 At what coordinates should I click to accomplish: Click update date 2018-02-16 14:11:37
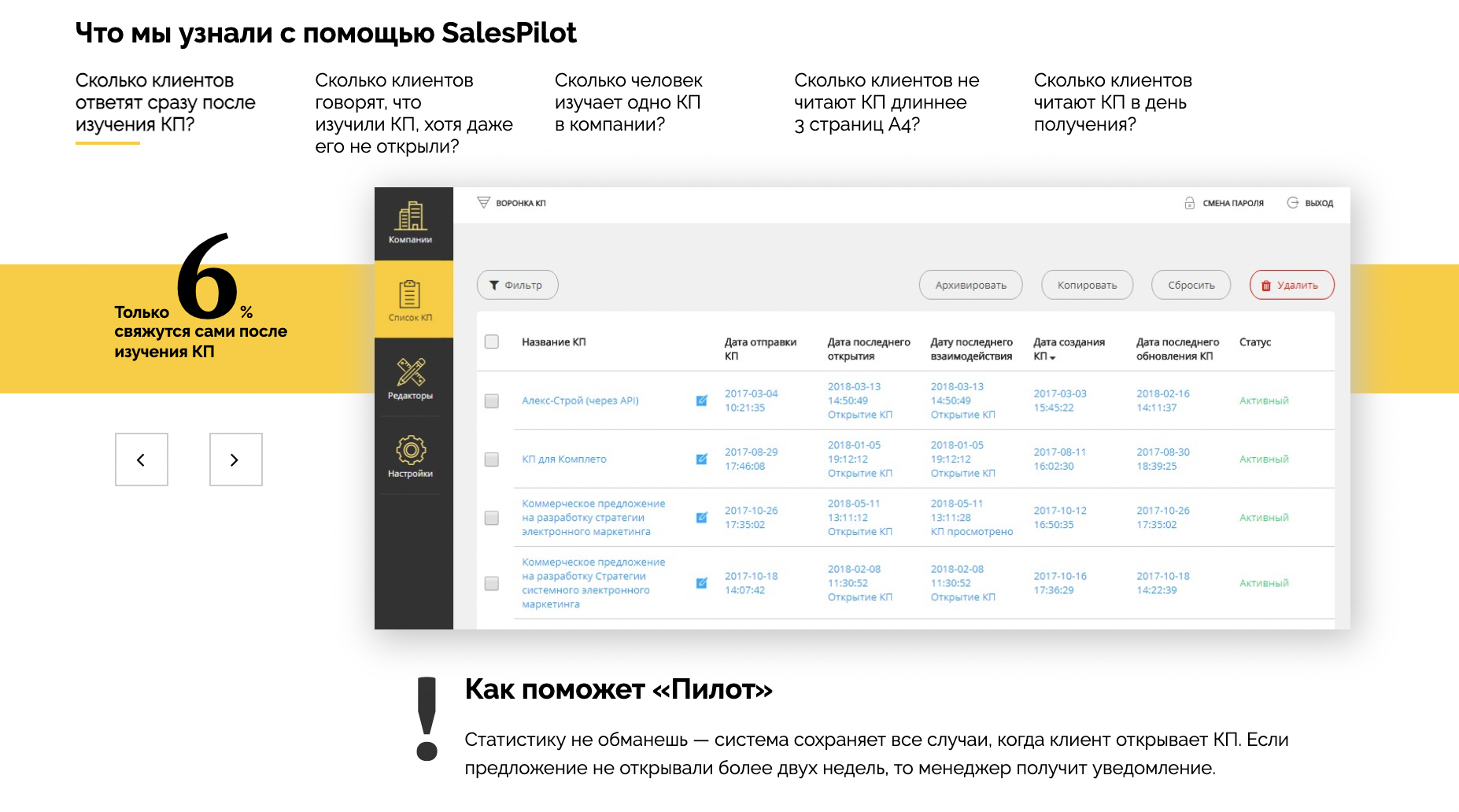[x=1163, y=400]
